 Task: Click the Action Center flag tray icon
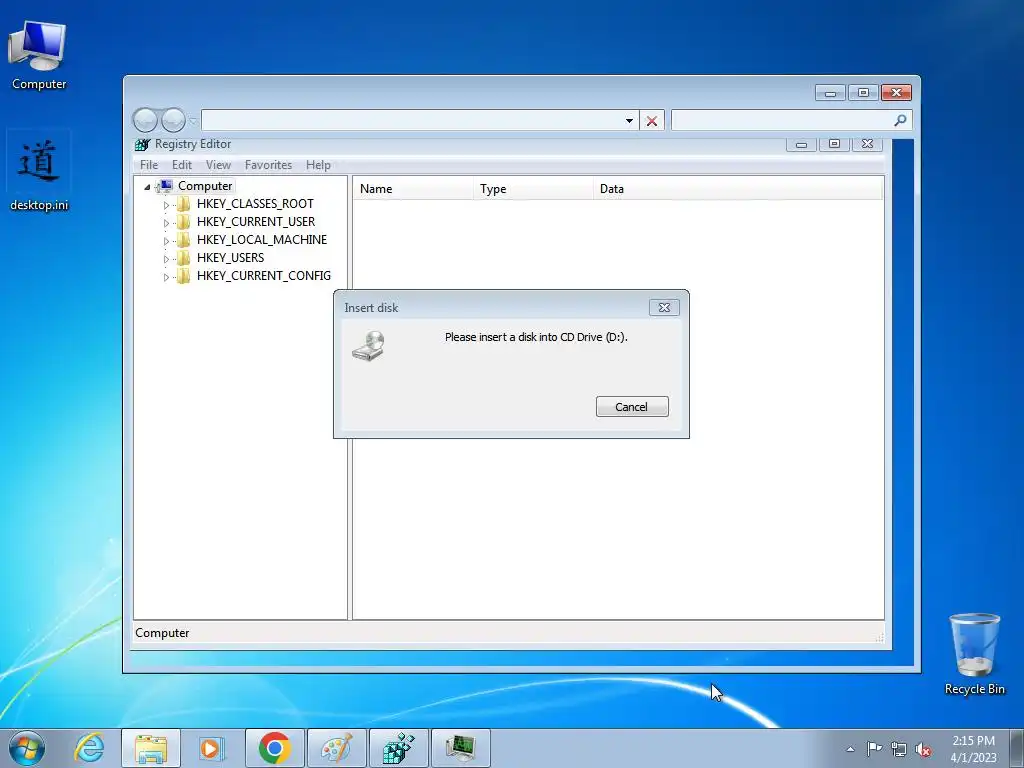[874, 748]
